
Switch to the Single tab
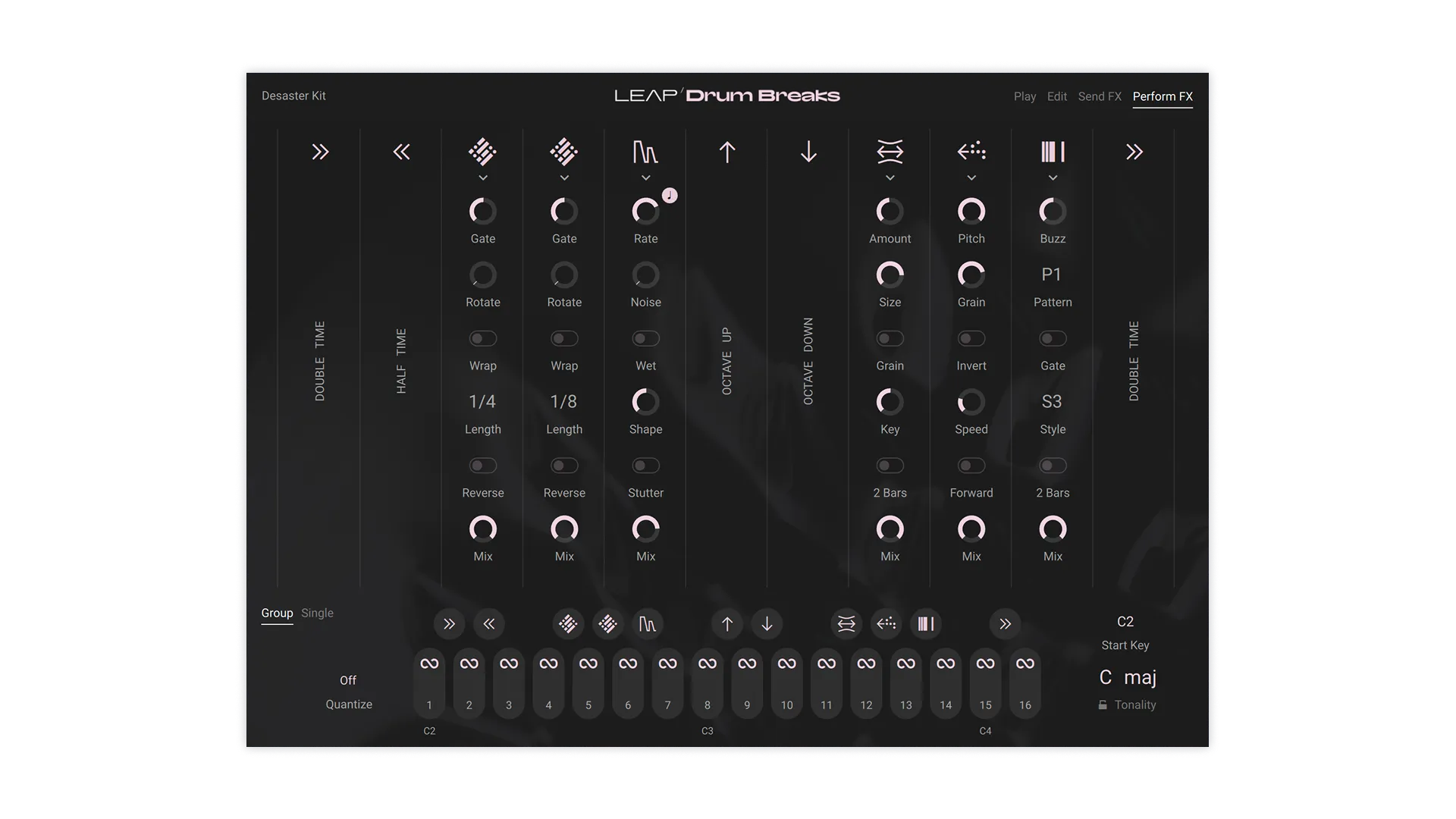point(317,613)
